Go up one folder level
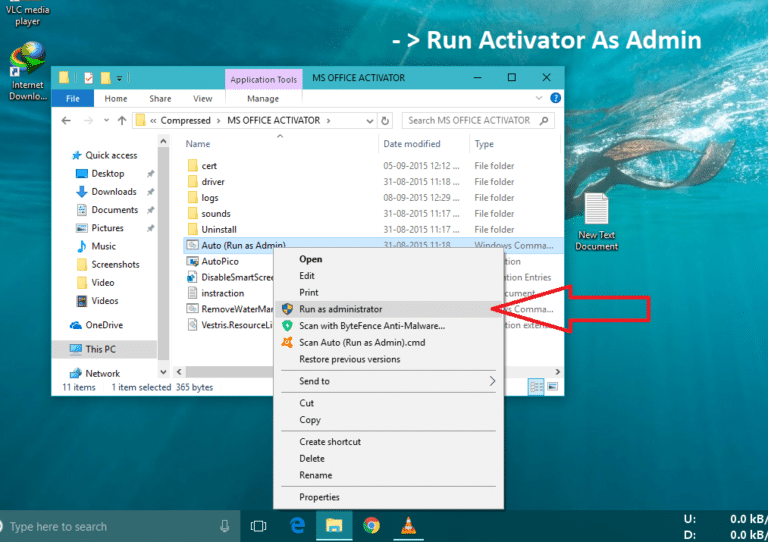 (122, 120)
